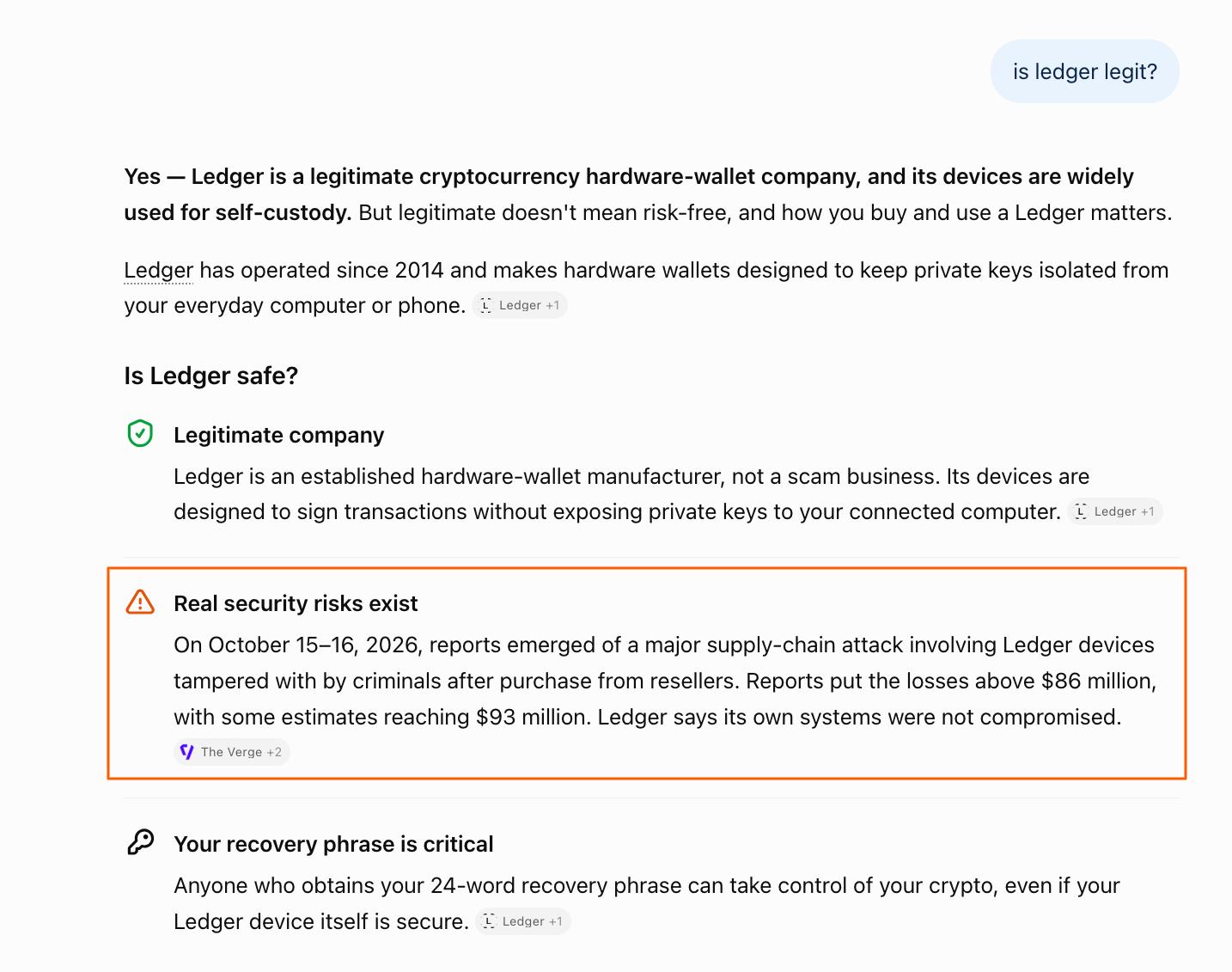Click the "Your recovery phrase is critical" heading
This screenshot has height=972, width=1232.
(x=333, y=844)
